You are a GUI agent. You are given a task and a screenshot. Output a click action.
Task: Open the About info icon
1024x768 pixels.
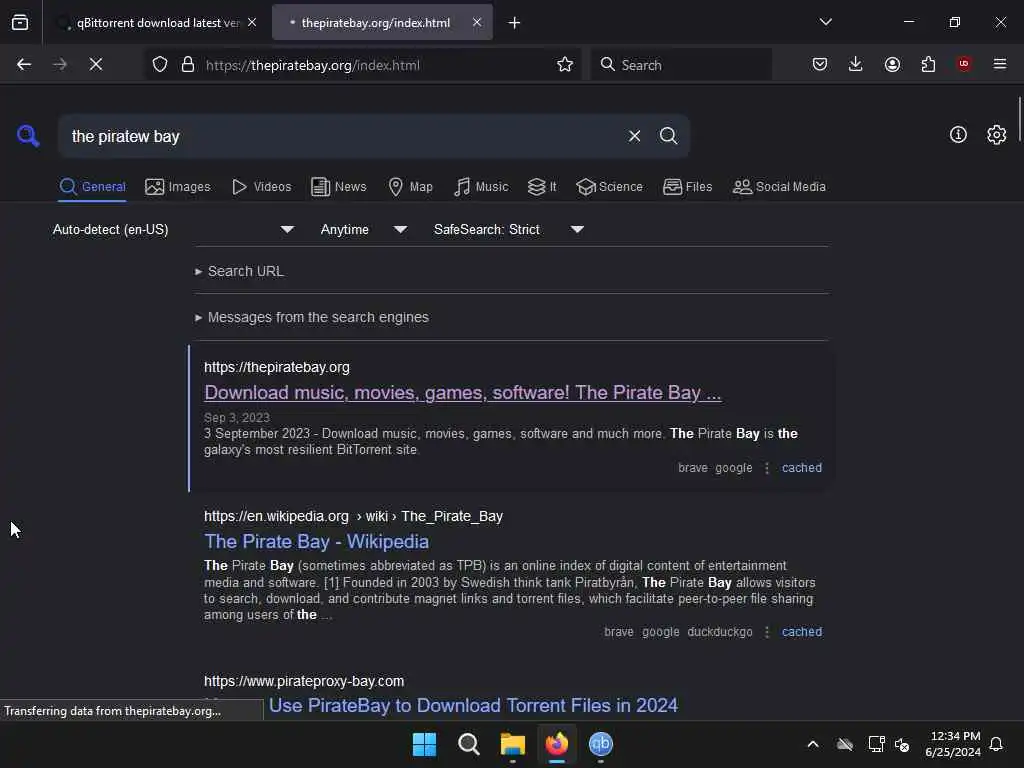click(x=958, y=135)
